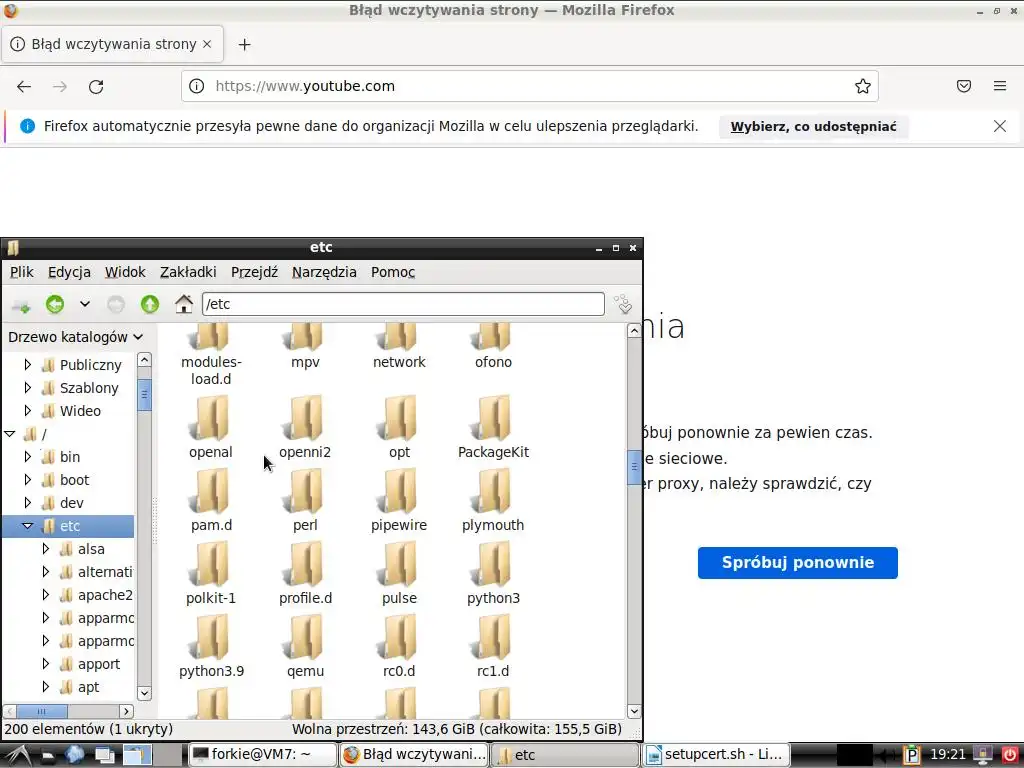1024x768 pixels.
Task: Select the python3.9 folder icon
Action: (210, 637)
